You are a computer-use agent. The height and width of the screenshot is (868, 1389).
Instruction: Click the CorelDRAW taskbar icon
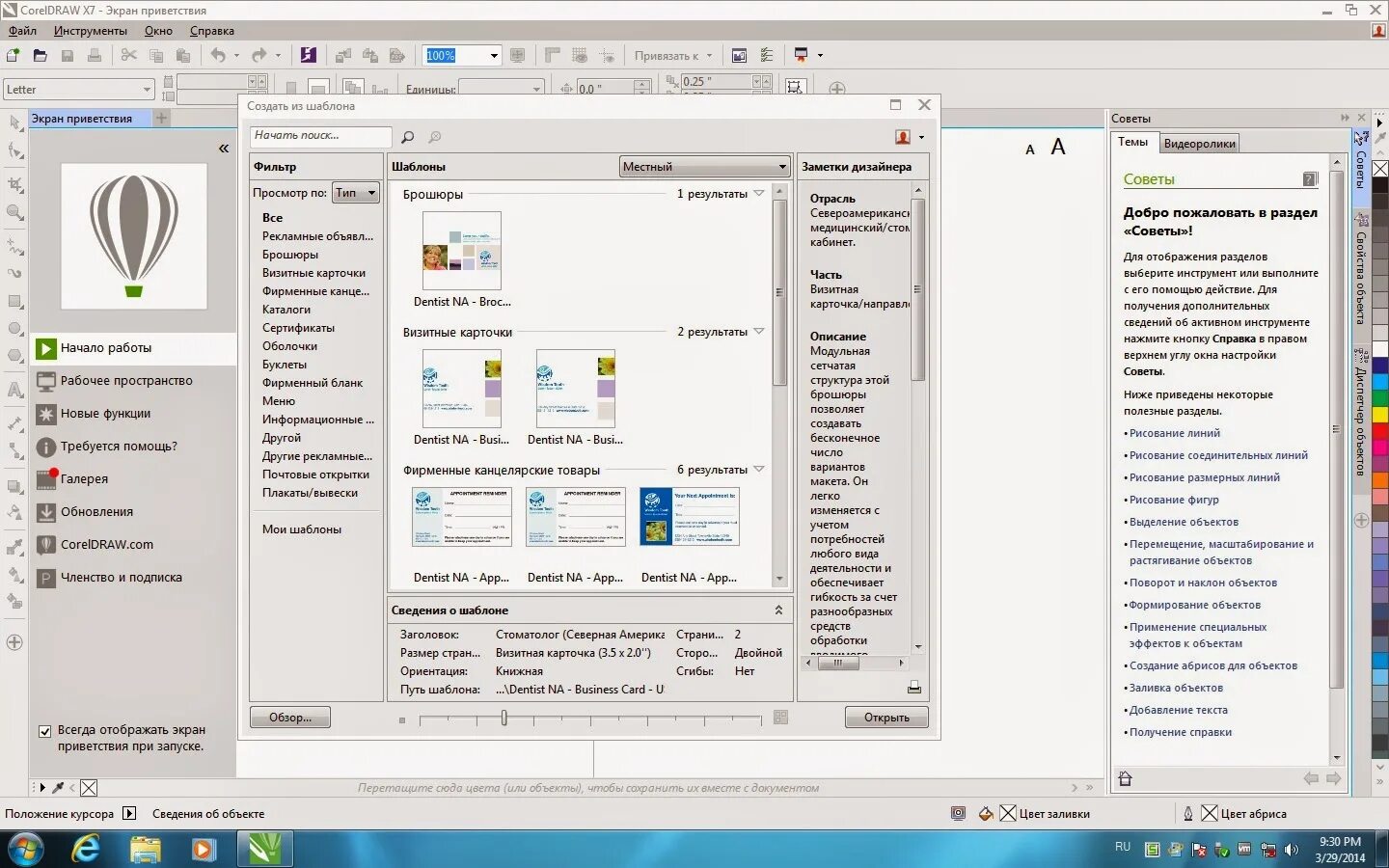[x=263, y=849]
